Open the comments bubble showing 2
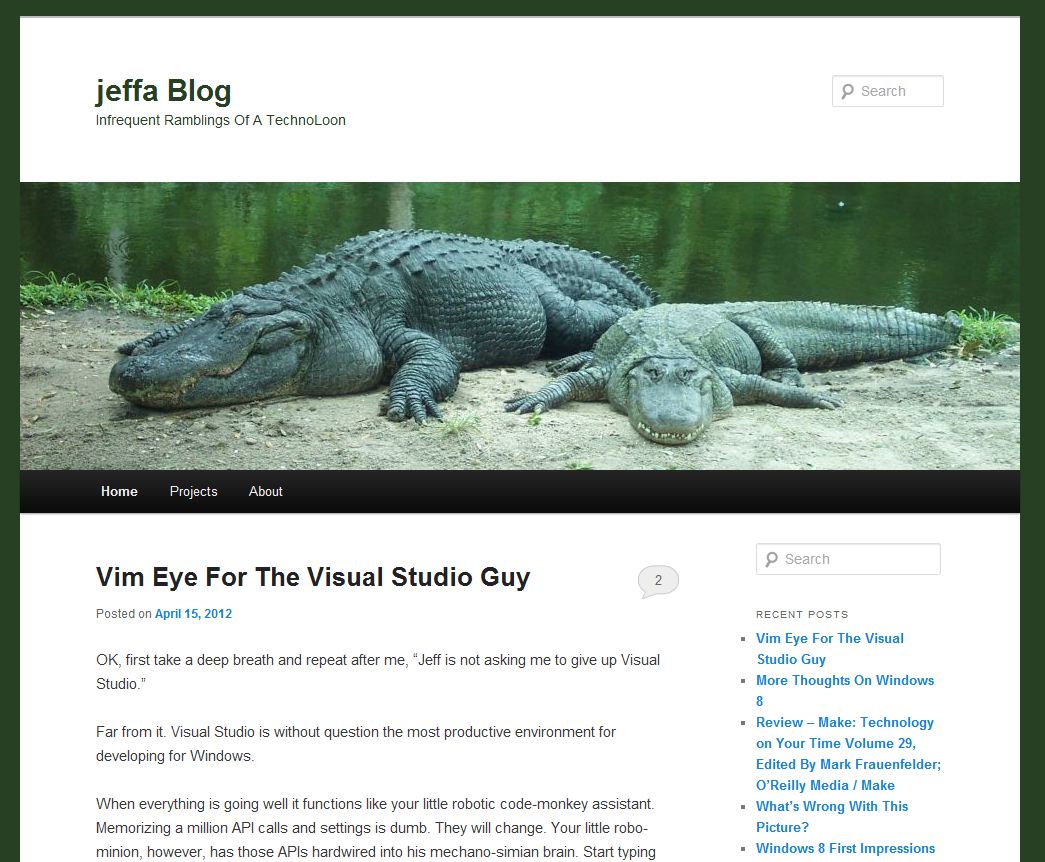This screenshot has width=1045, height=862. (658, 581)
